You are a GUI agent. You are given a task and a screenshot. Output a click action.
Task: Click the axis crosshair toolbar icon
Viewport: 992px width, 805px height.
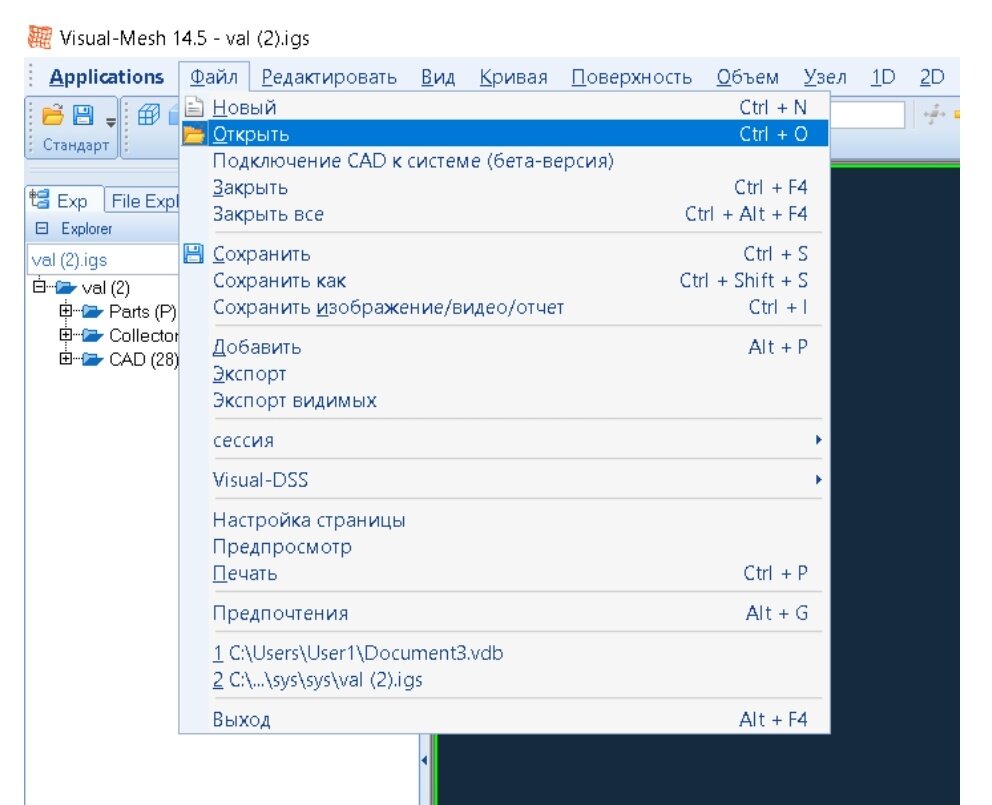coord(934,115)
